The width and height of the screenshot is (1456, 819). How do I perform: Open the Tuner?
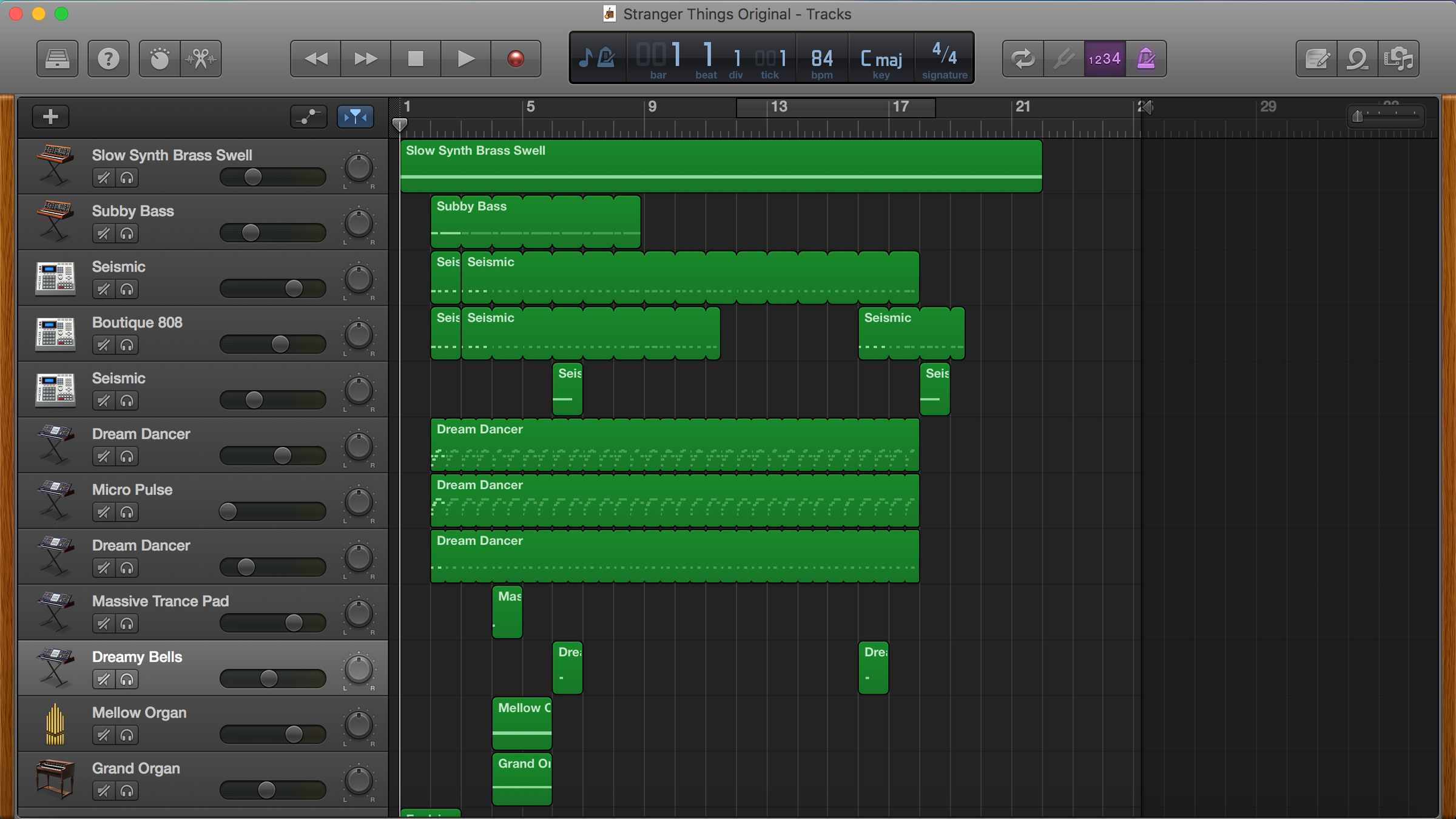coord(1064,59)
